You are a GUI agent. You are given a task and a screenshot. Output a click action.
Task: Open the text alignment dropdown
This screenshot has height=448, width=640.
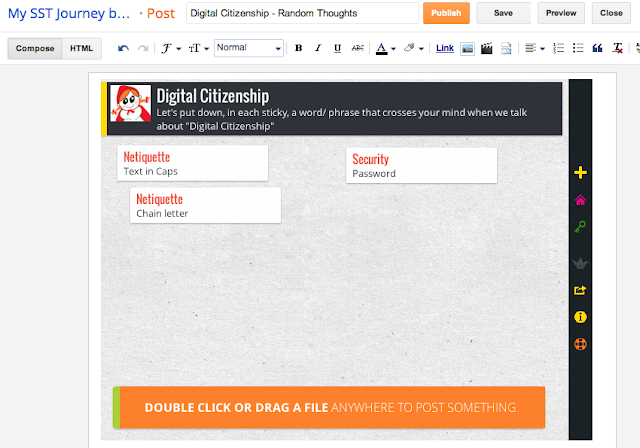[x=535, y=48]
